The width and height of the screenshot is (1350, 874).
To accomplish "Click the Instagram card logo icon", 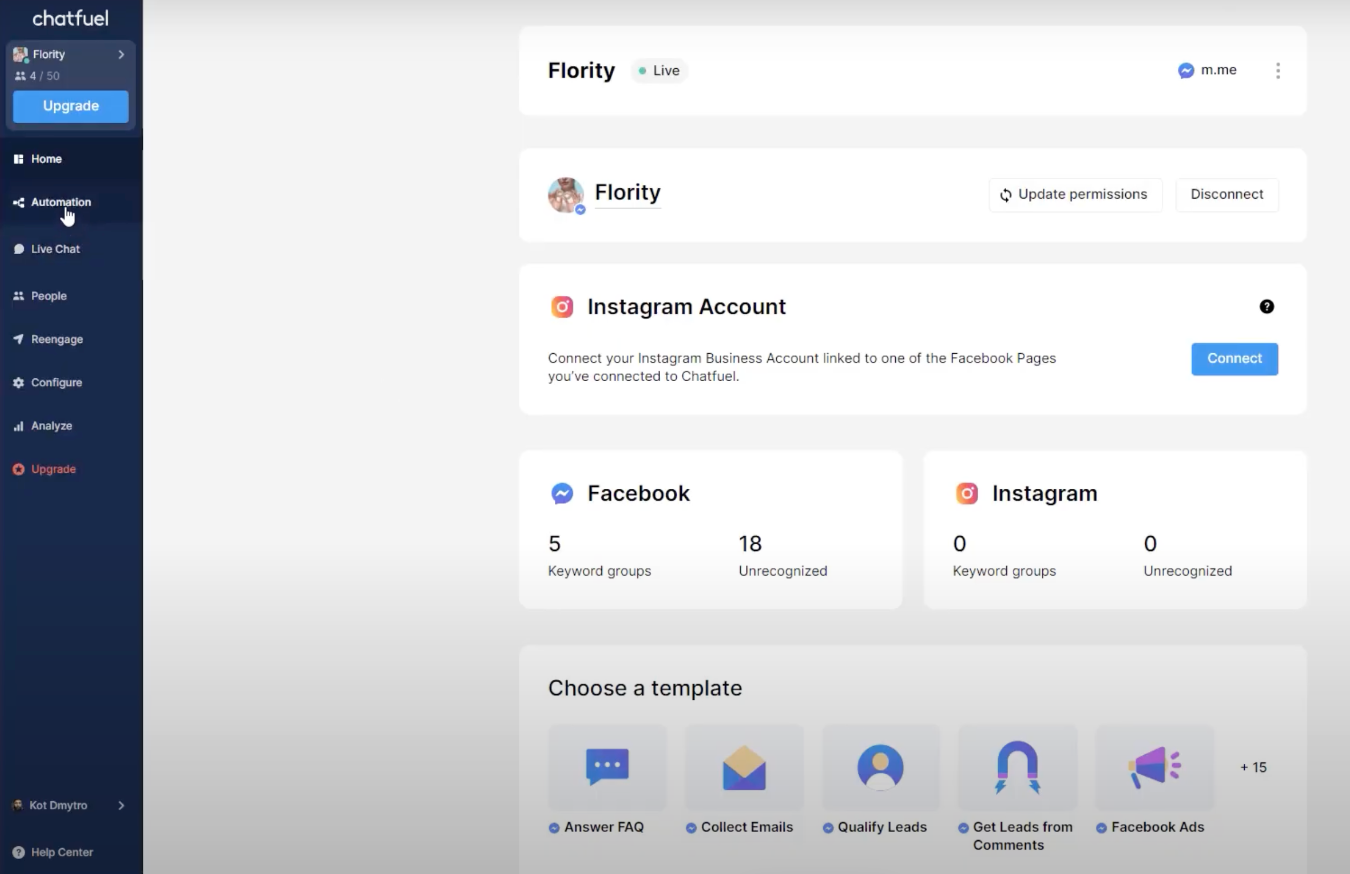I will [967, 494].
